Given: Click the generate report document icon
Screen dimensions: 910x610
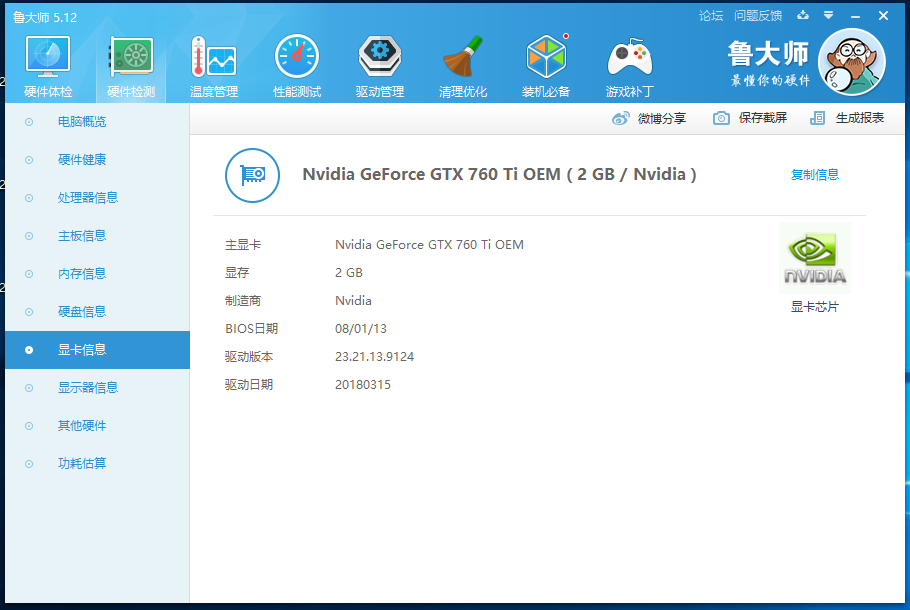Looking at the screenshot, I should [x=817, y=118].
